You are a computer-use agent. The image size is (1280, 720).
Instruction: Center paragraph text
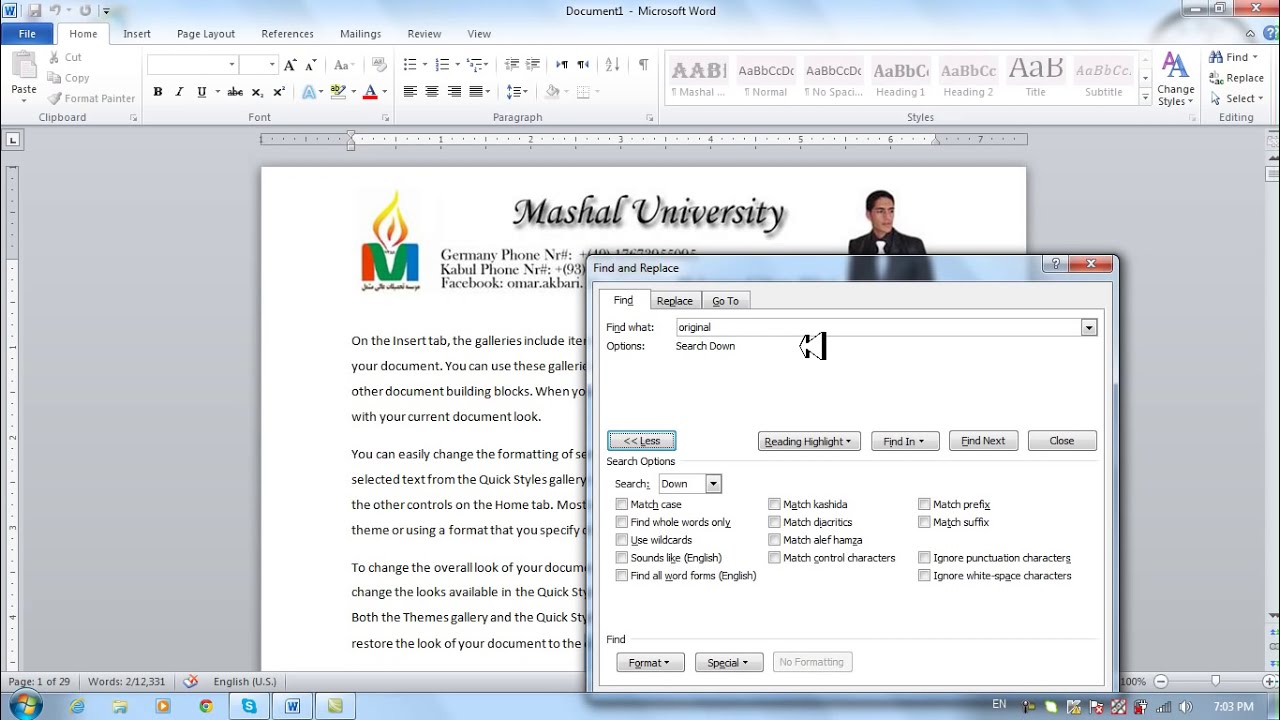432,92
